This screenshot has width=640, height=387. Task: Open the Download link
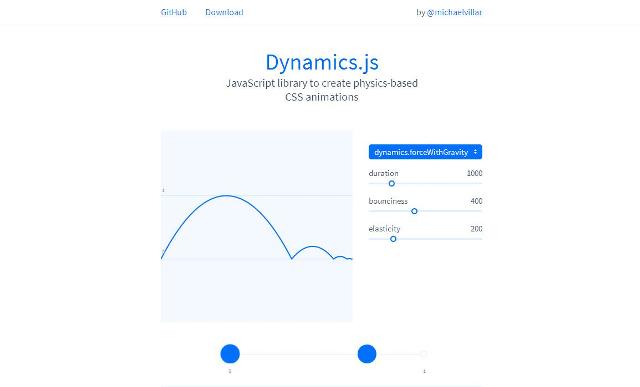(x=224, y=12)
